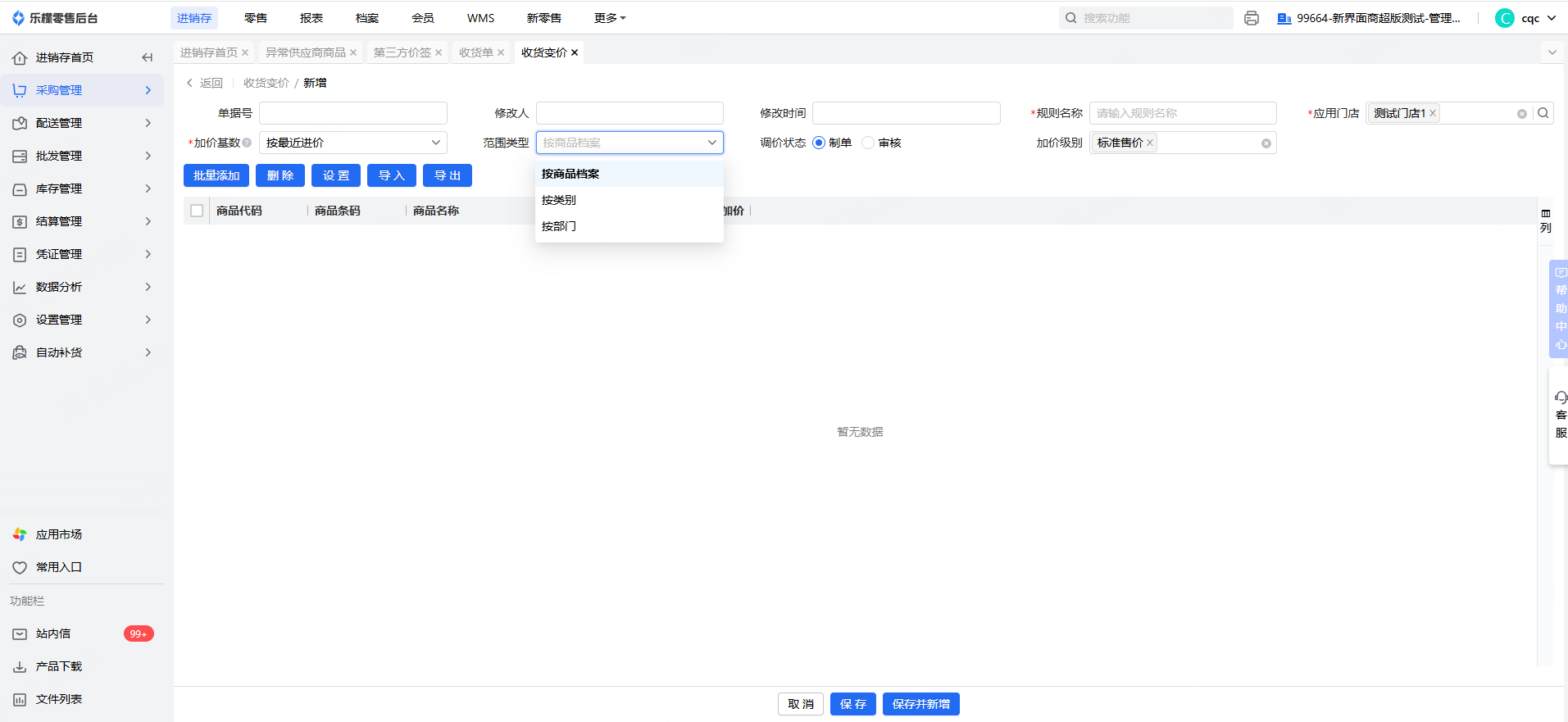
Task: Collapse the sidebar with the arrow icon
Action: tap(148, 57)
